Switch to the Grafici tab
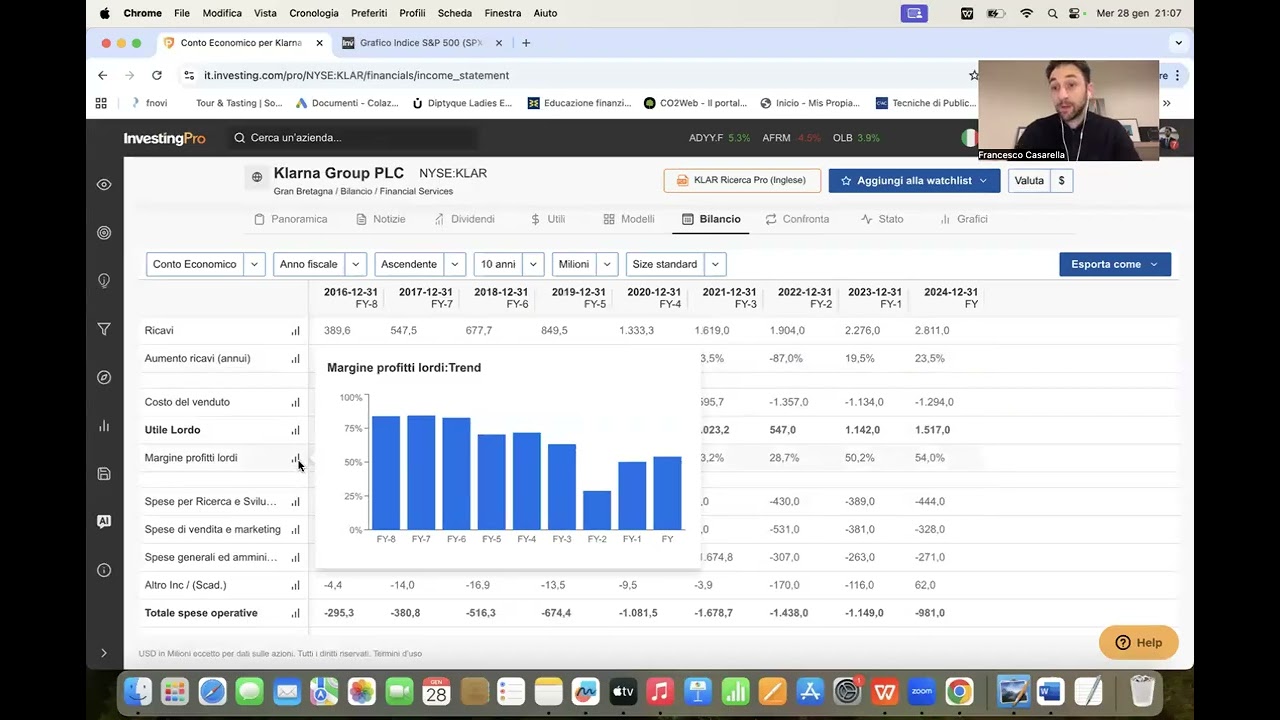Viewport: 1280px width, 720px height. [964, 219]
